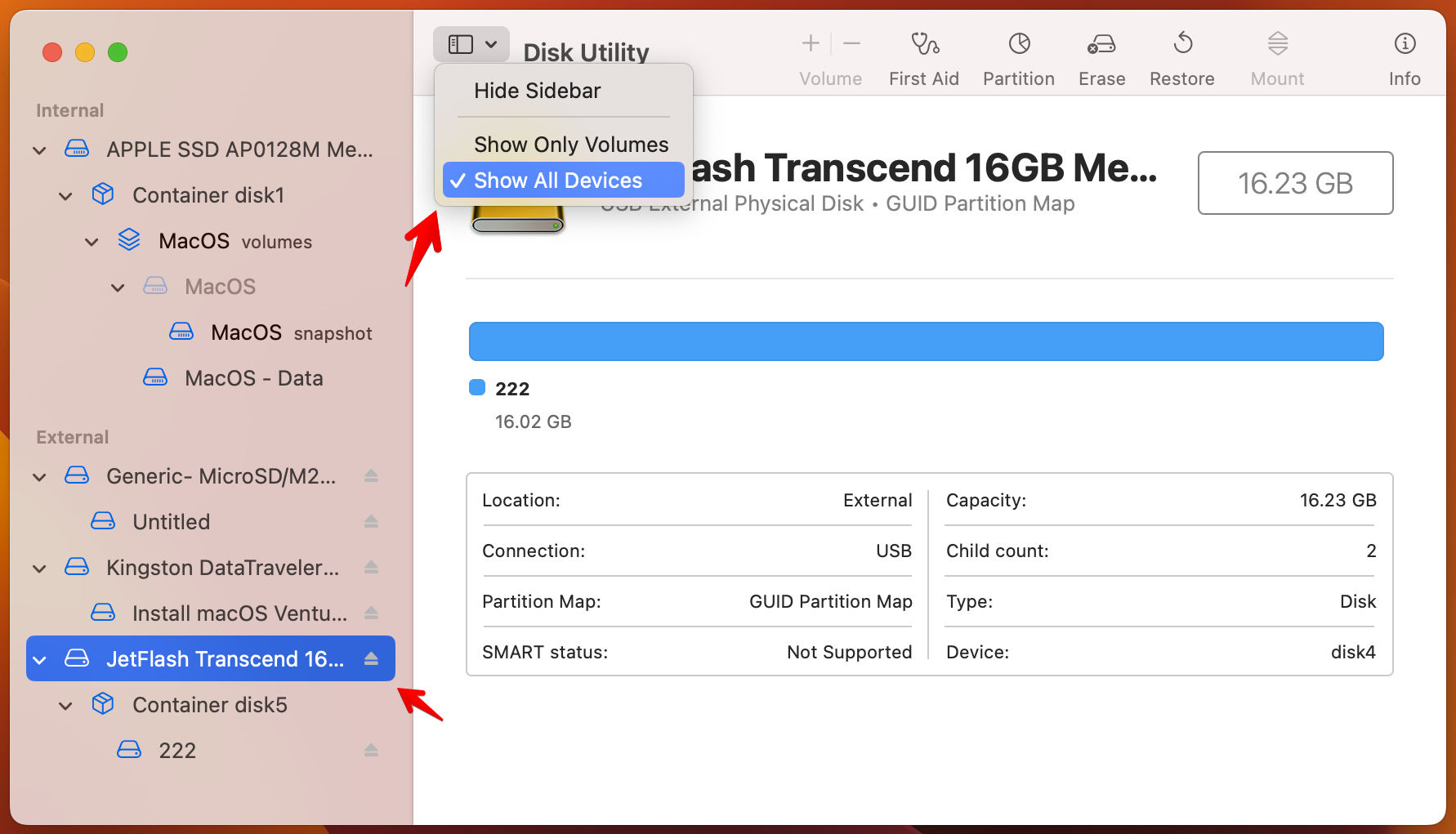Click the SMART status Not Supported value
1456x834 pixels.
pos(849,653)
